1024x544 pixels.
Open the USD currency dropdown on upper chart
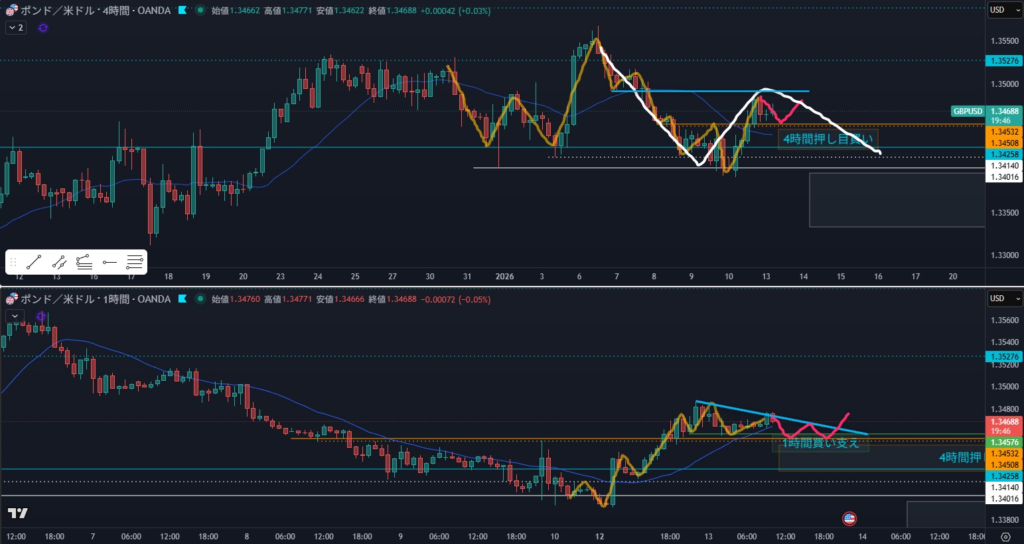(x=1000, y=10)
